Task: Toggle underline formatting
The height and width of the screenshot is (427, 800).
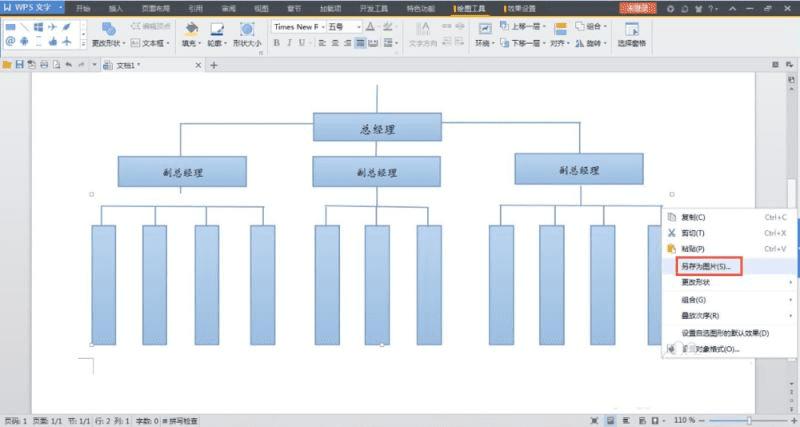Action: (302, 43)
